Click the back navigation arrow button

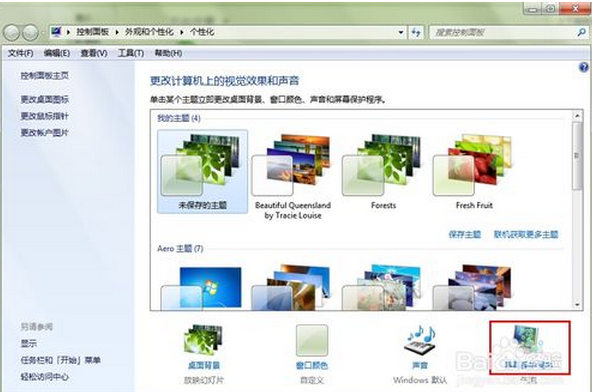(x=11, y=32)
